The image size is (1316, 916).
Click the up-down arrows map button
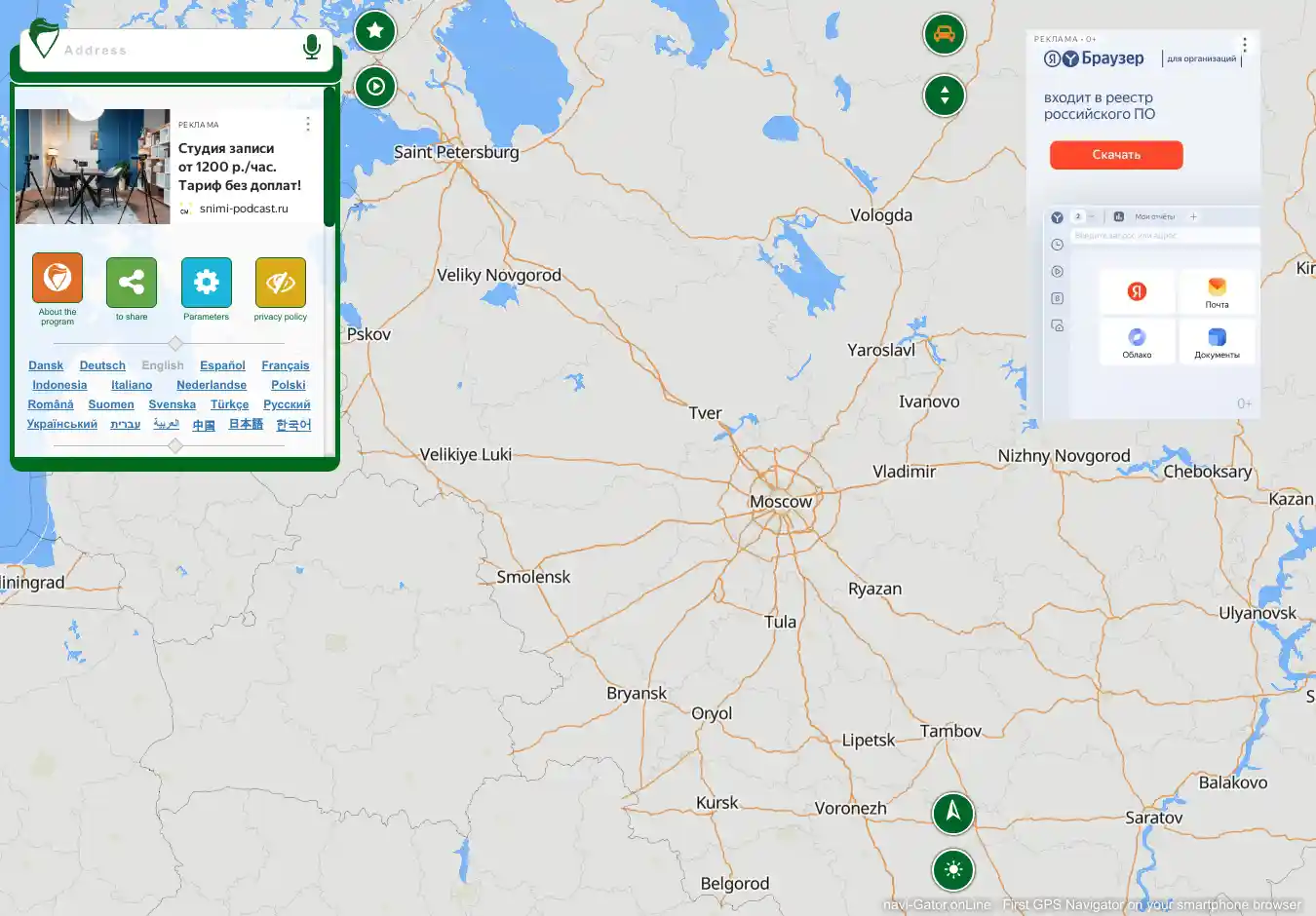944,95
